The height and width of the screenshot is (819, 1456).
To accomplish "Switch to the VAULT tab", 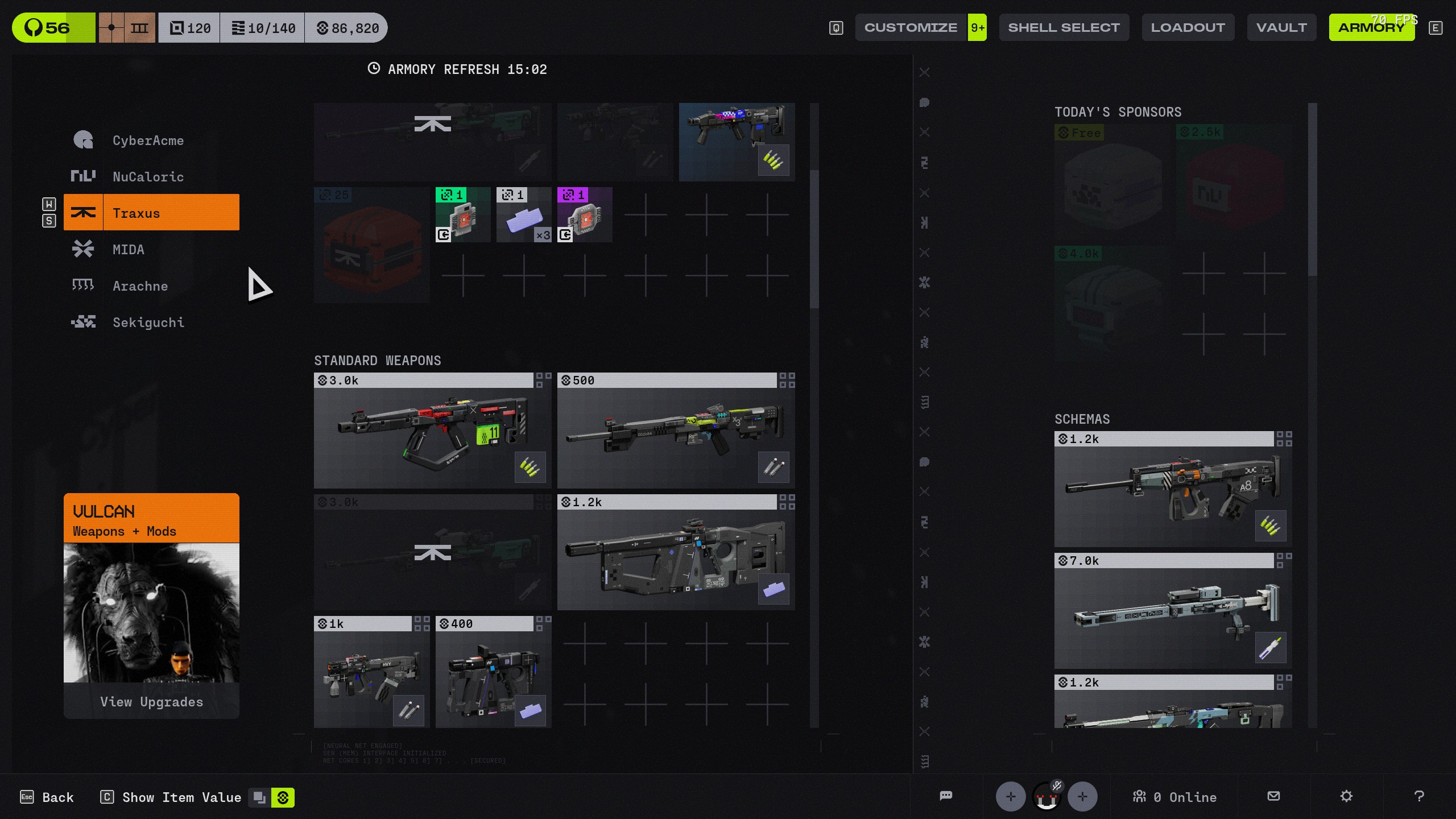I will point(1281,27).
